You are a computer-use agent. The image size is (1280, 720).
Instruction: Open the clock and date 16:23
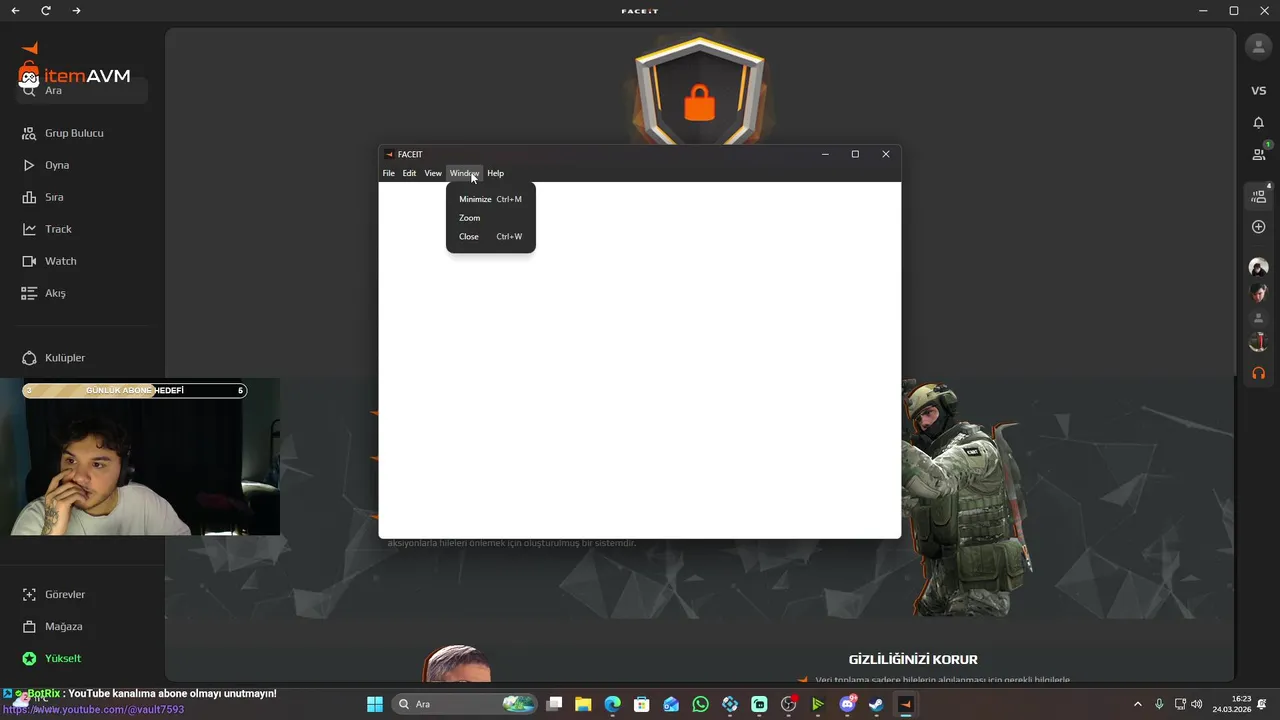(1231, 704)
